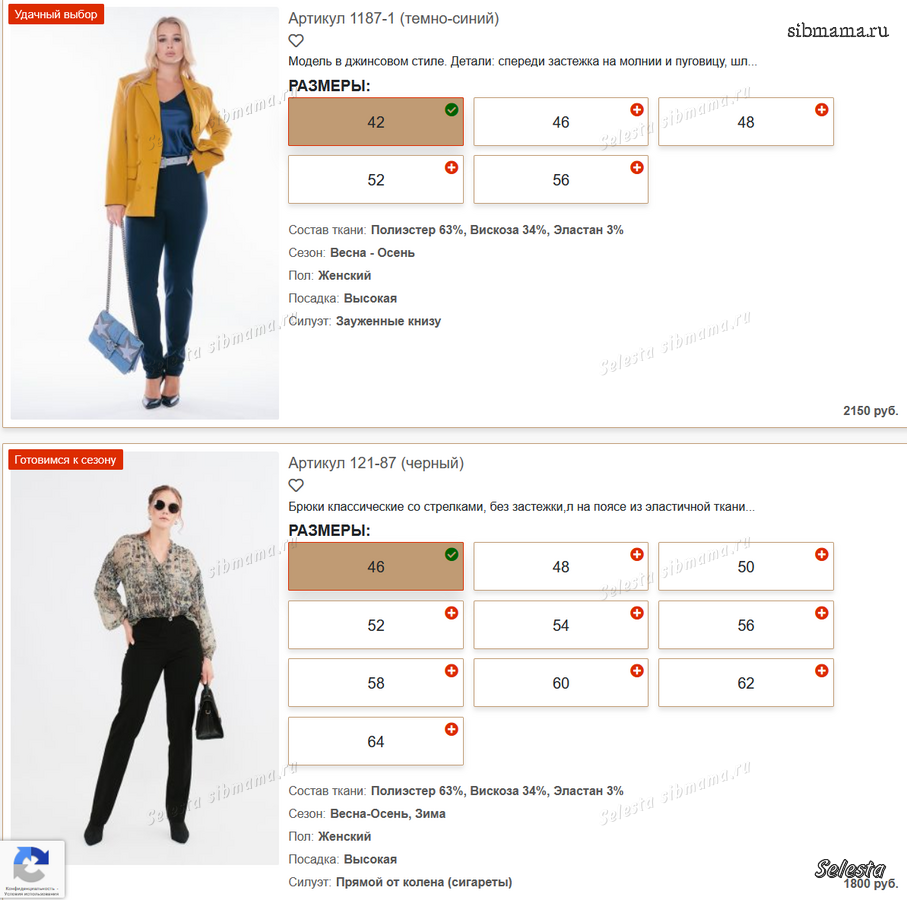This screenshot has height=900, width=907.
Task: Choose size 56 of dark blue trousers
Action: click(561, 179)
